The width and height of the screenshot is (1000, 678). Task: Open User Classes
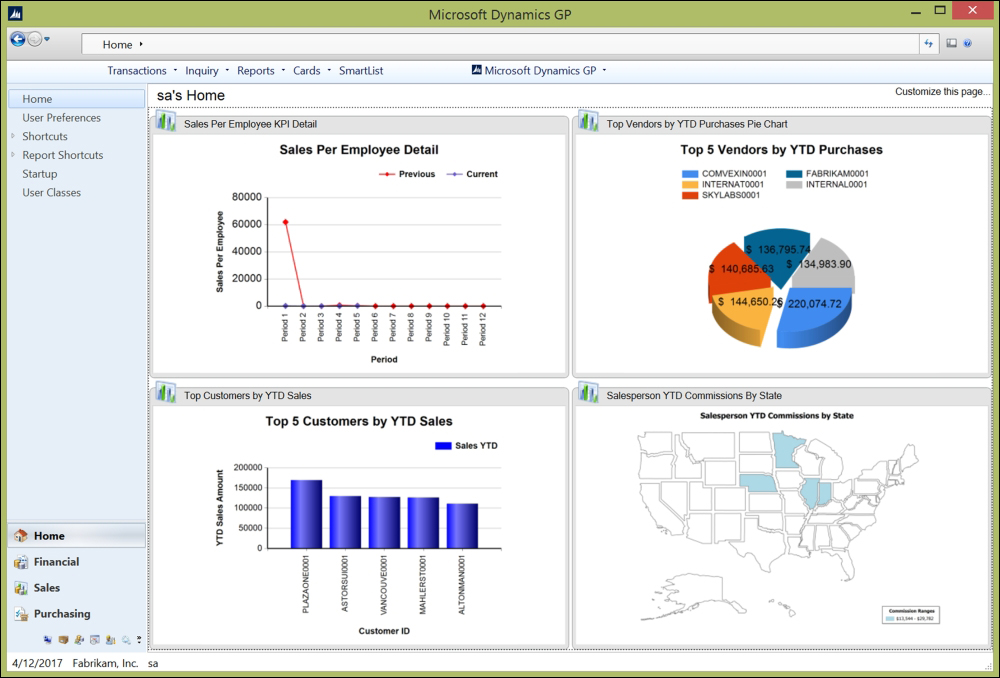(x=52, y=193)
